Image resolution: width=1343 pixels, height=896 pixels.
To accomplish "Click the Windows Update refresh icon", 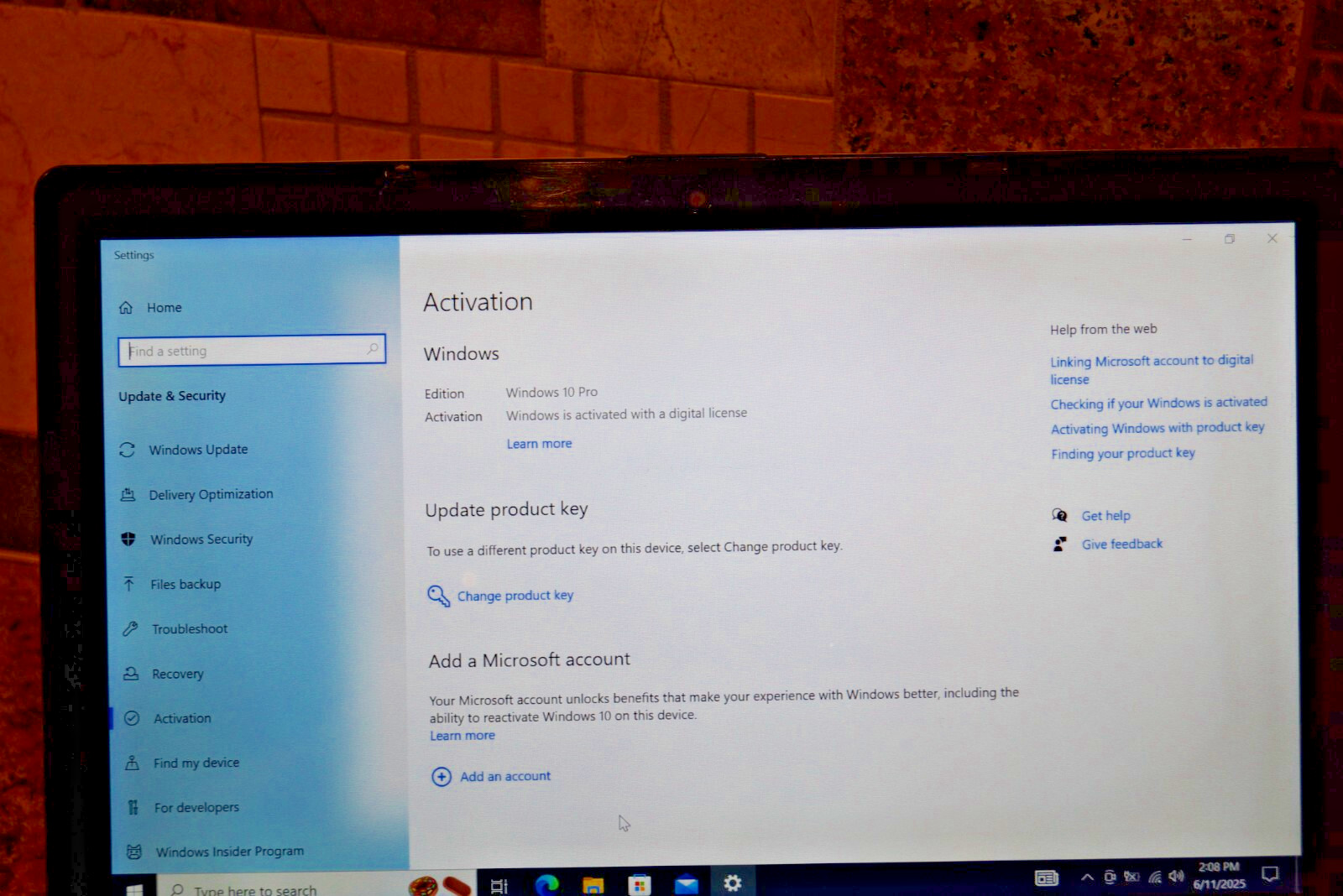I will point(127,450).
